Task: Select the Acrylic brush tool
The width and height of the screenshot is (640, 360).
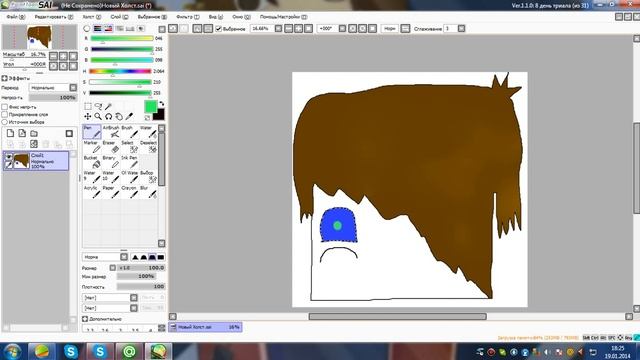Action: click(92, 192)
